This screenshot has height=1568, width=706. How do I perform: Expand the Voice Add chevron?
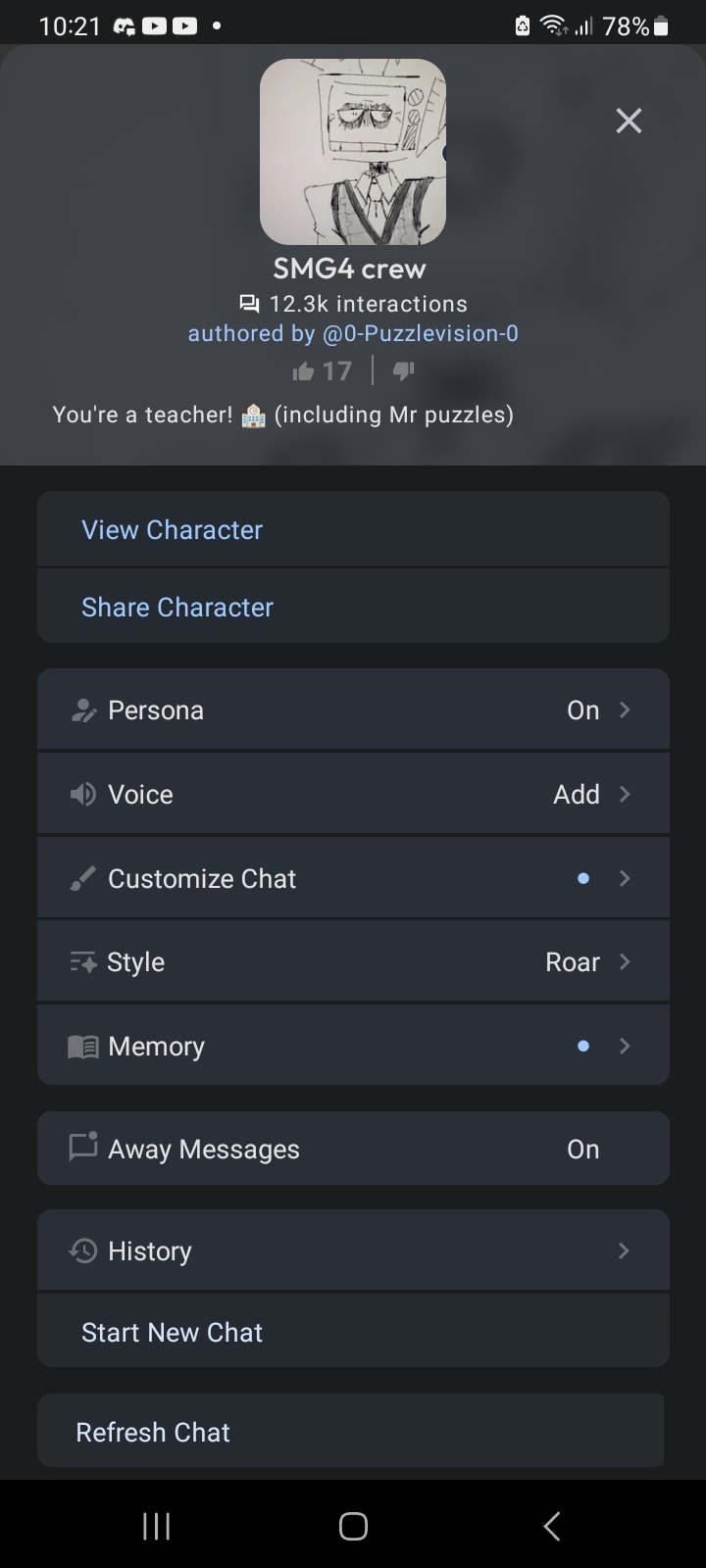pos(625,794)
